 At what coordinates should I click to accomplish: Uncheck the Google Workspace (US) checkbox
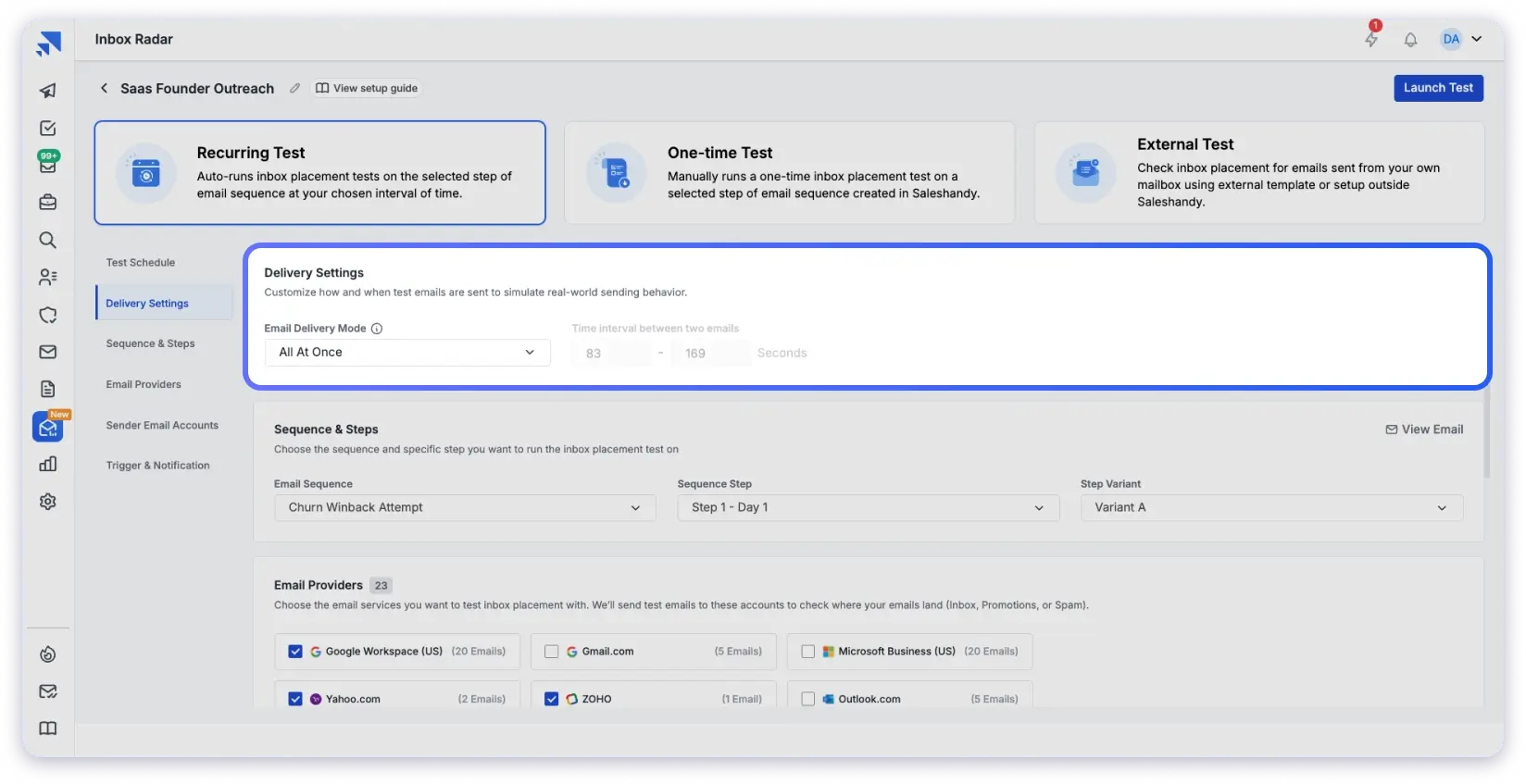(295, 652)
